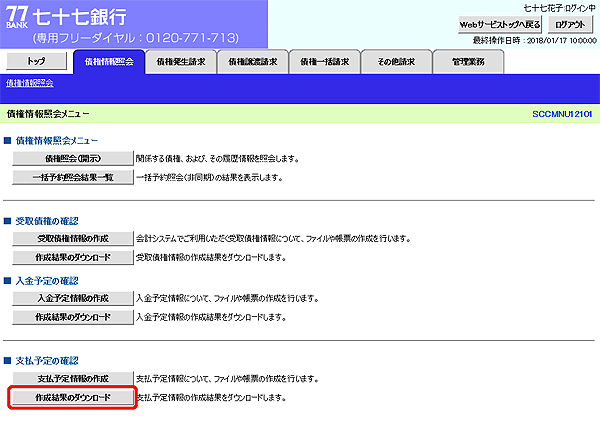The height and width of the screenshot is (434, 600).
Task: Click 作成結果のダウンロード under 支払予定の確認
Action: click(x=73, y=398)
